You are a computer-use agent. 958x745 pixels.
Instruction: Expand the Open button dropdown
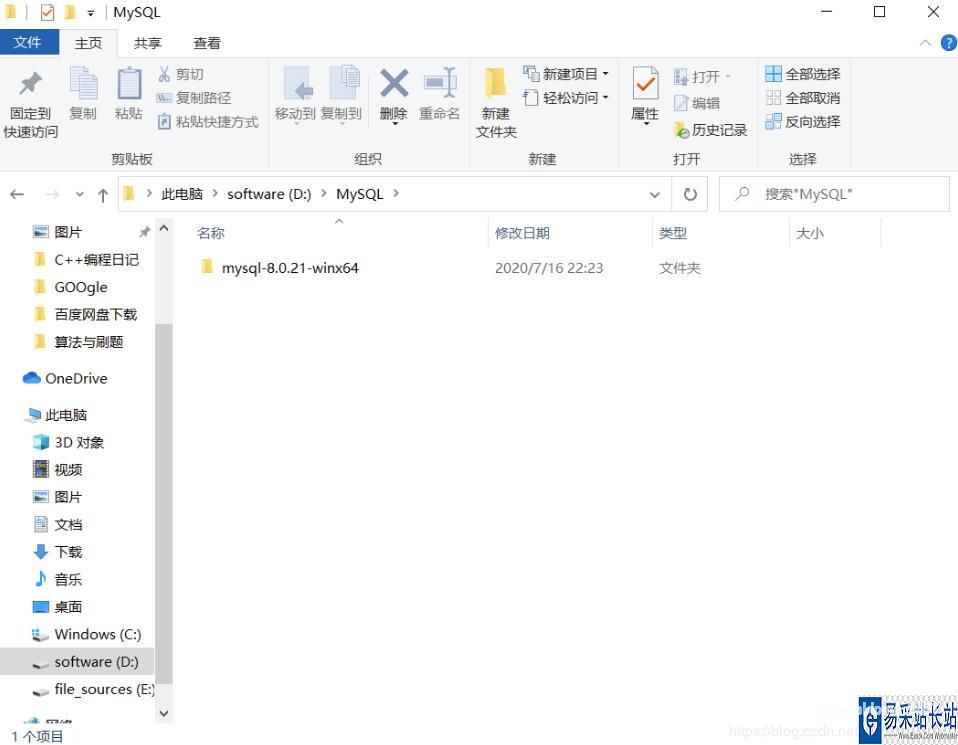pyautogui.click(x=728, y=76)
